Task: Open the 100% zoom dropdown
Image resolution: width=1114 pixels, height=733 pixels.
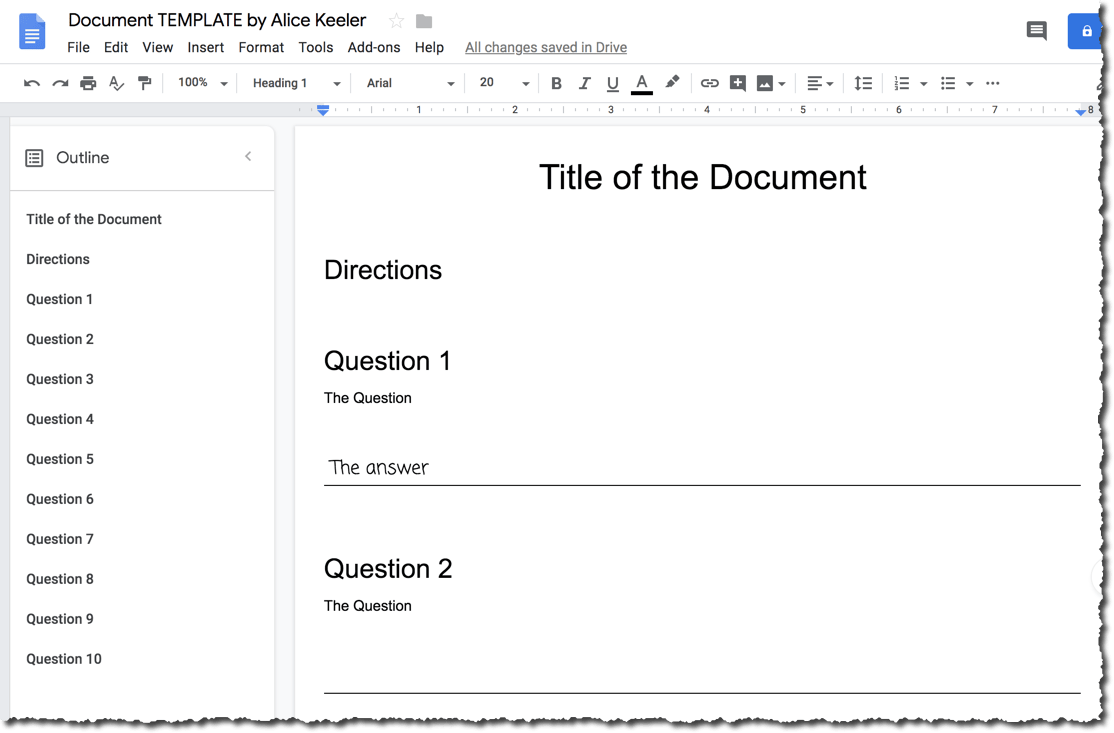Action: tap(202, 83)
